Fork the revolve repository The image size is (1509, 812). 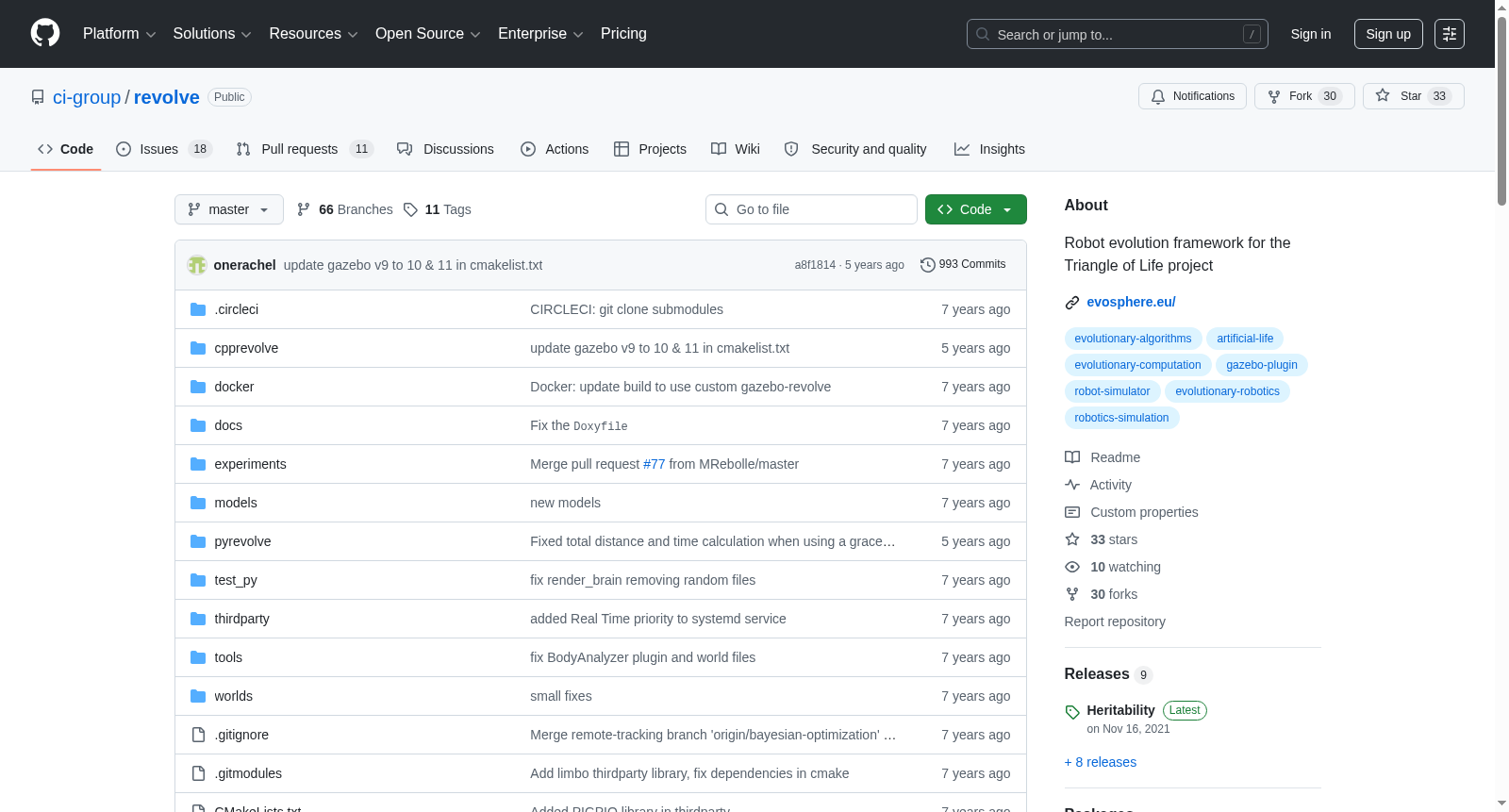point(1304,96)
